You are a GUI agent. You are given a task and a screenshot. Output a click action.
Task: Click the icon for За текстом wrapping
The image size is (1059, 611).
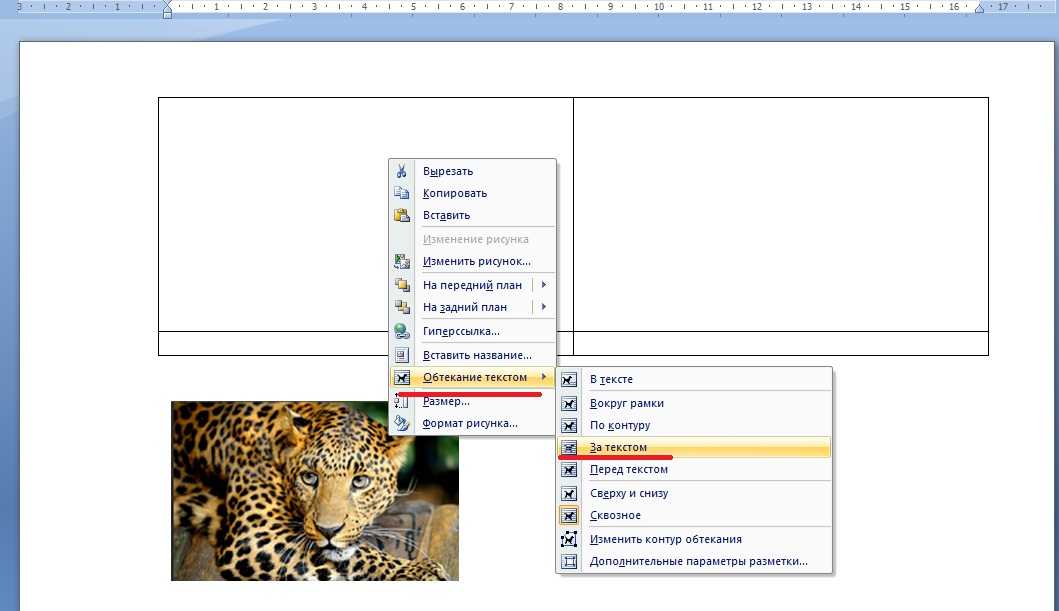click(569, 447)
